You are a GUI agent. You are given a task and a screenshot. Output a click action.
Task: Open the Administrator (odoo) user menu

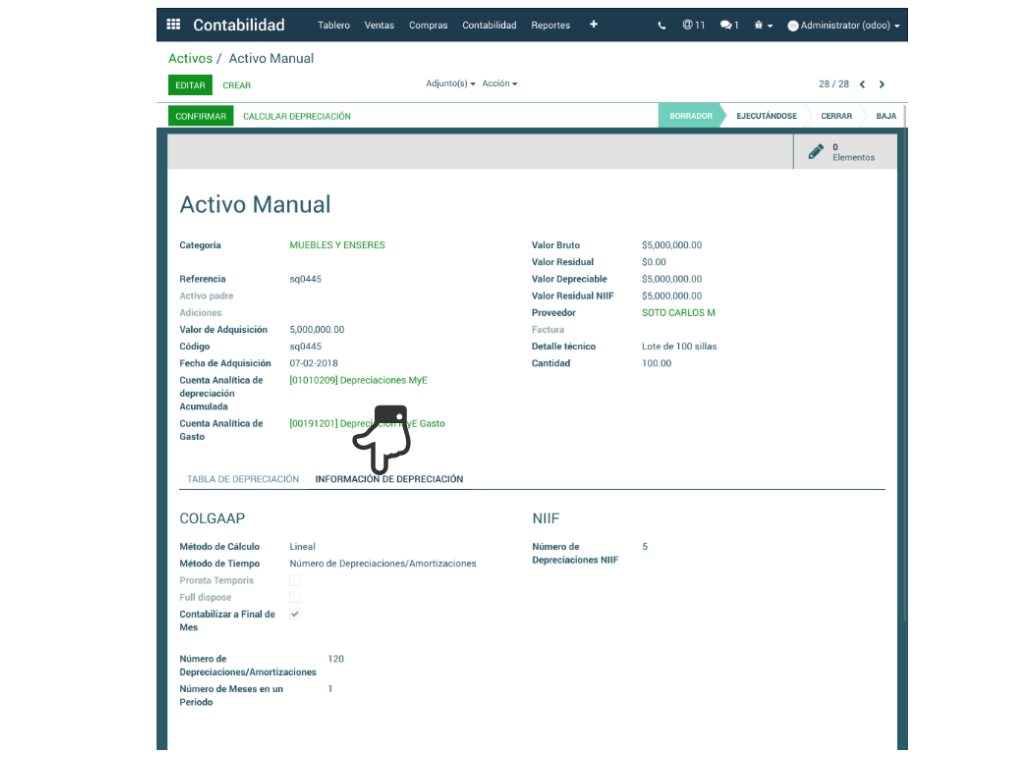[843, 25]
